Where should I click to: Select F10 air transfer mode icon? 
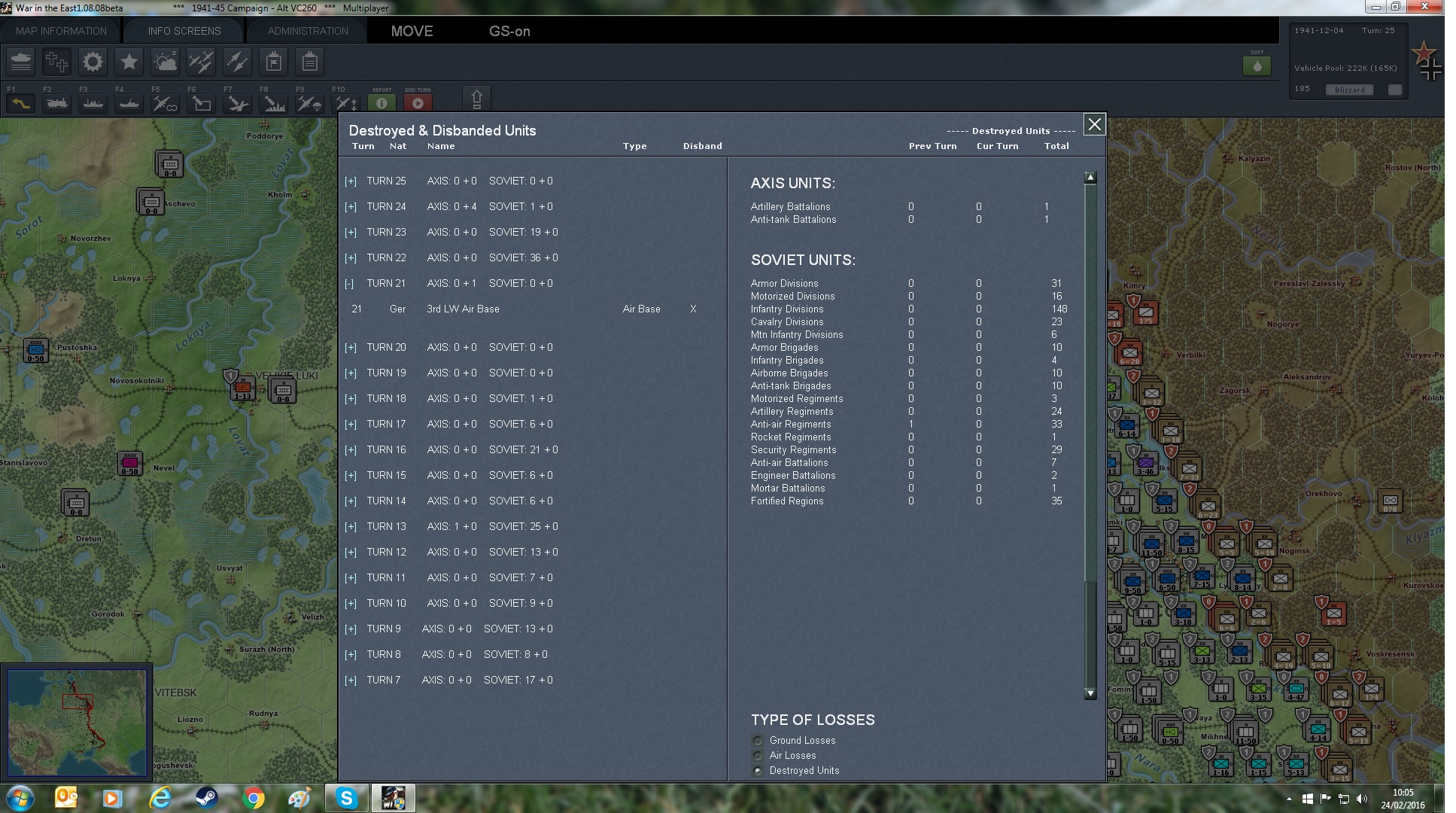(x=345, y=103)
